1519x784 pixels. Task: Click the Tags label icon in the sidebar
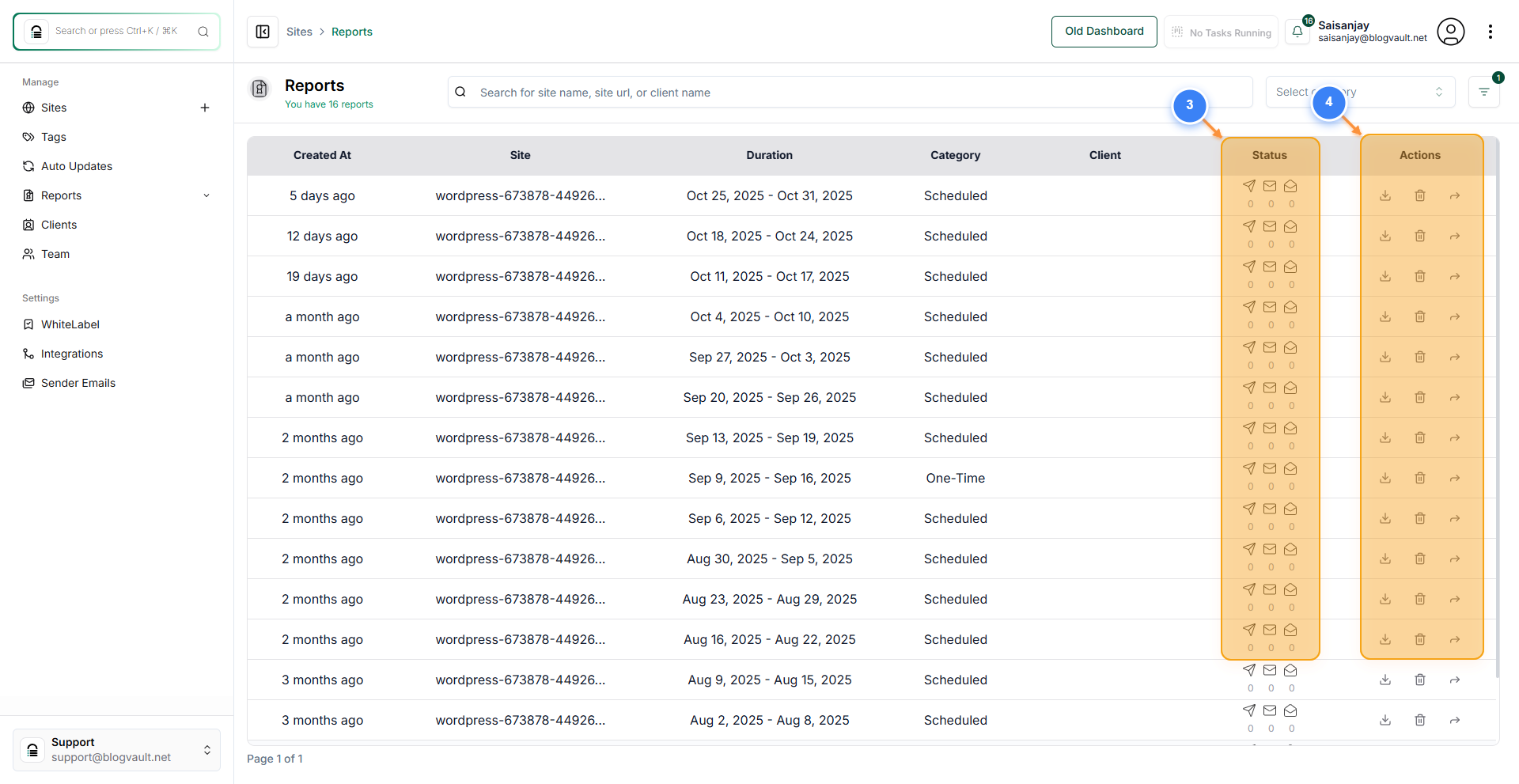(28, 137)
